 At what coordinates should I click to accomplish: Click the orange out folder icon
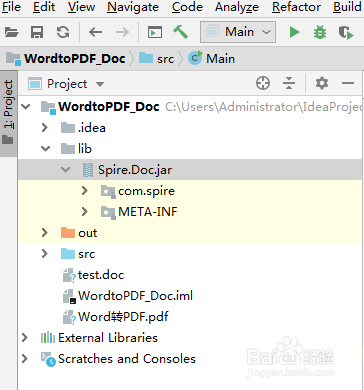click(68, 233)
